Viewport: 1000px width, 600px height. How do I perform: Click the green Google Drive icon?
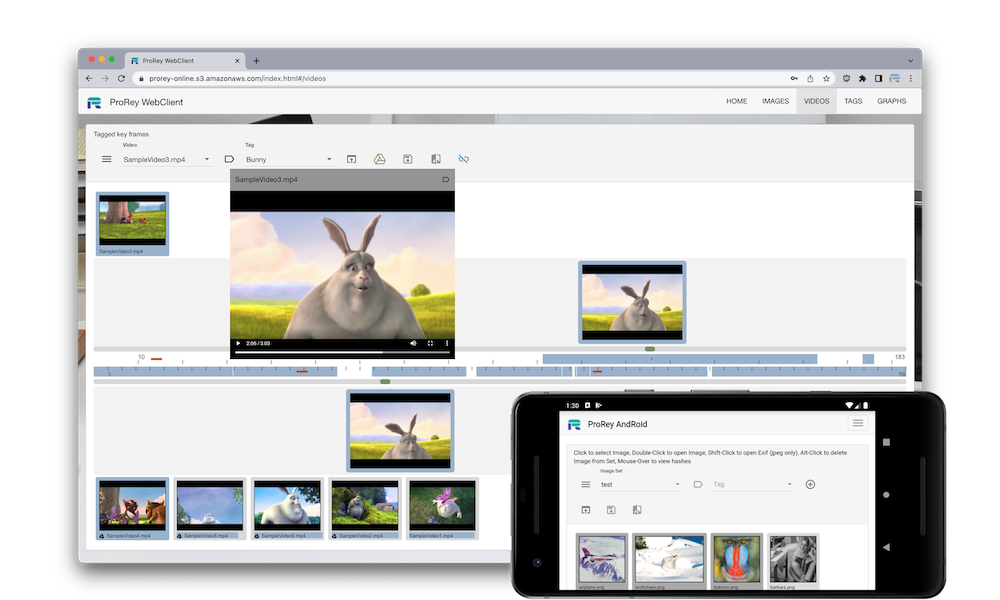pyautogui.click(x=379, y=159)
